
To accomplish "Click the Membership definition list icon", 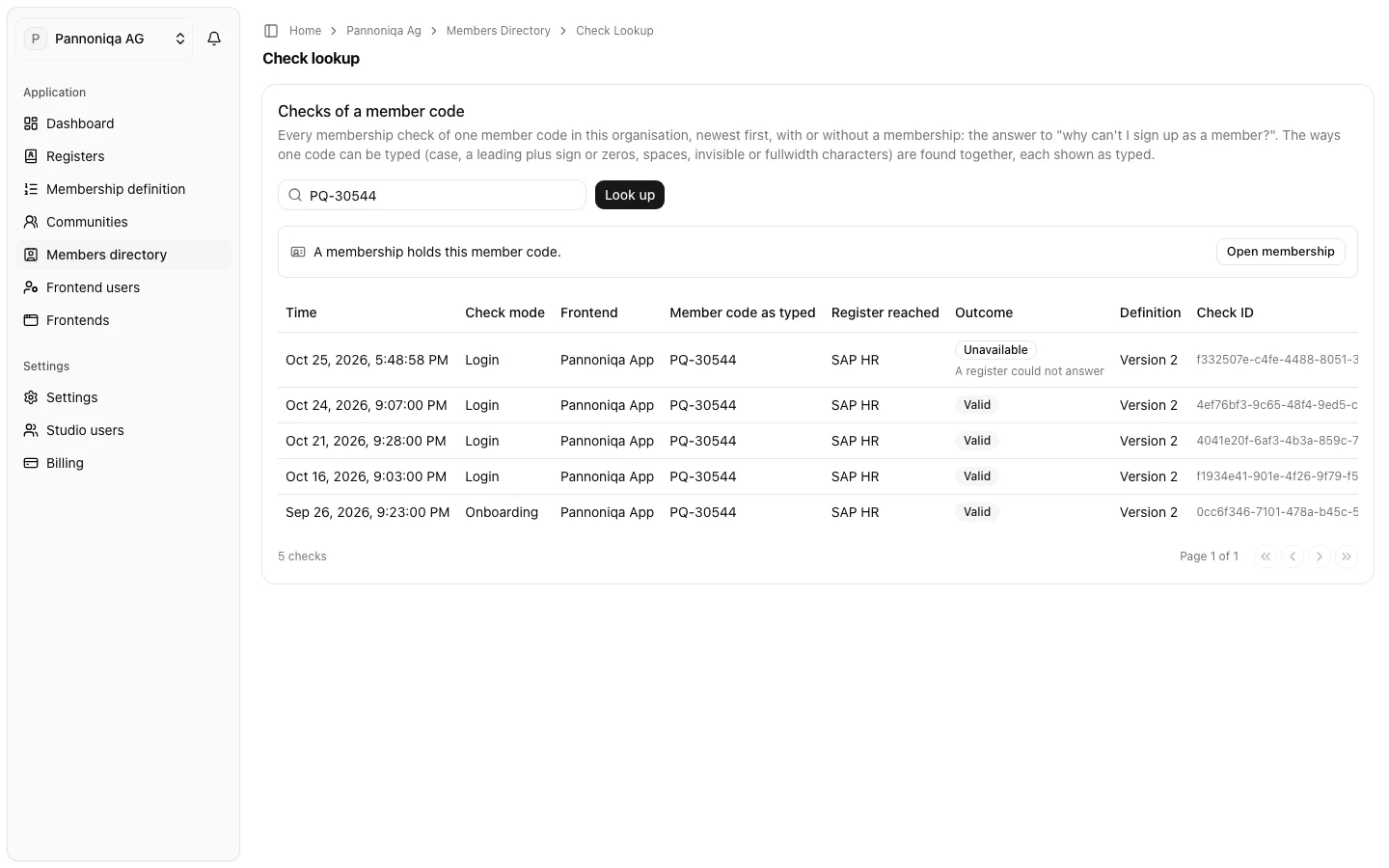I will point(31,189).
